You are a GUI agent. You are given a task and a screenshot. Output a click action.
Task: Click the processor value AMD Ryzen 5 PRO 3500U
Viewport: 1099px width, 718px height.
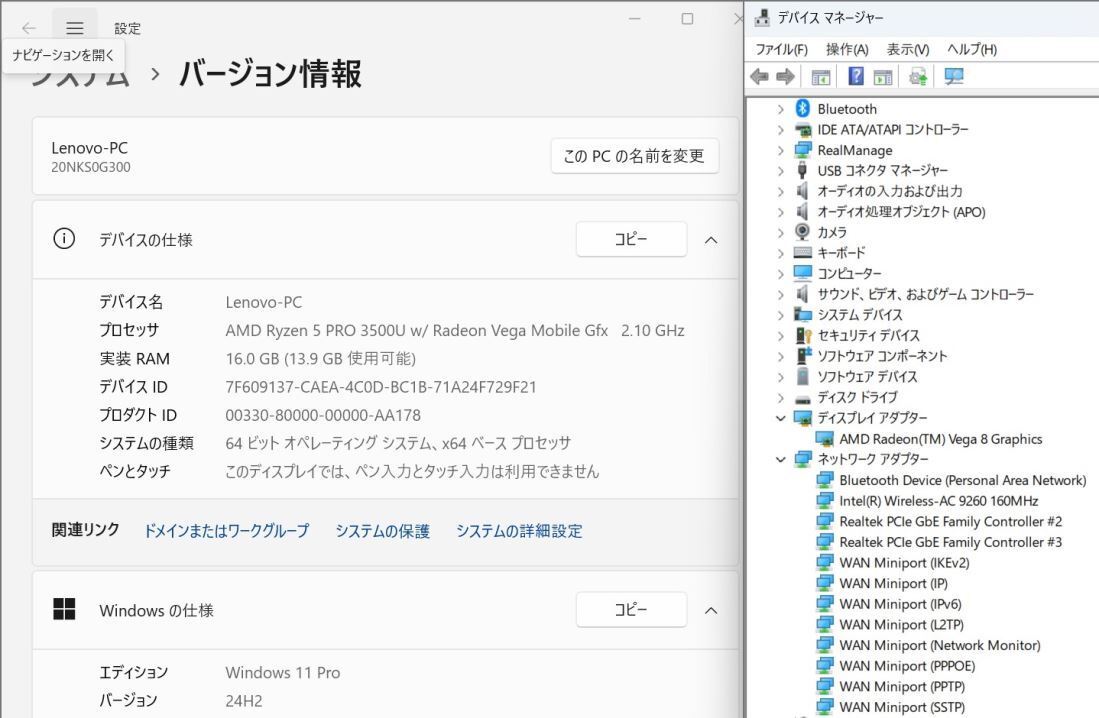click(x=455, y=330)
